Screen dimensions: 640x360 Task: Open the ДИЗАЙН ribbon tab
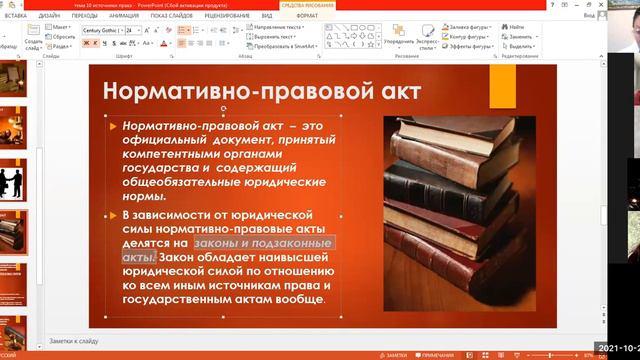[49, 16]
